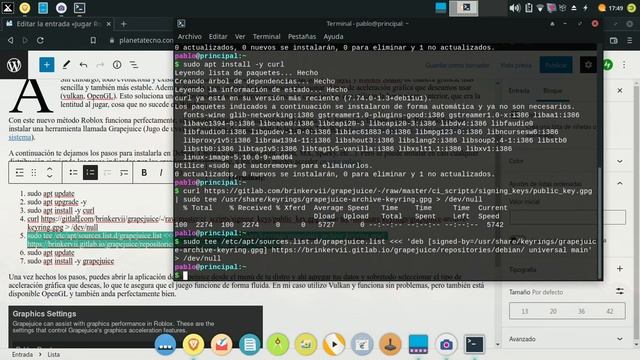The image size is (640, 360).
Task: Open terminal Editar menu
Action: click(x=218, y=36)
